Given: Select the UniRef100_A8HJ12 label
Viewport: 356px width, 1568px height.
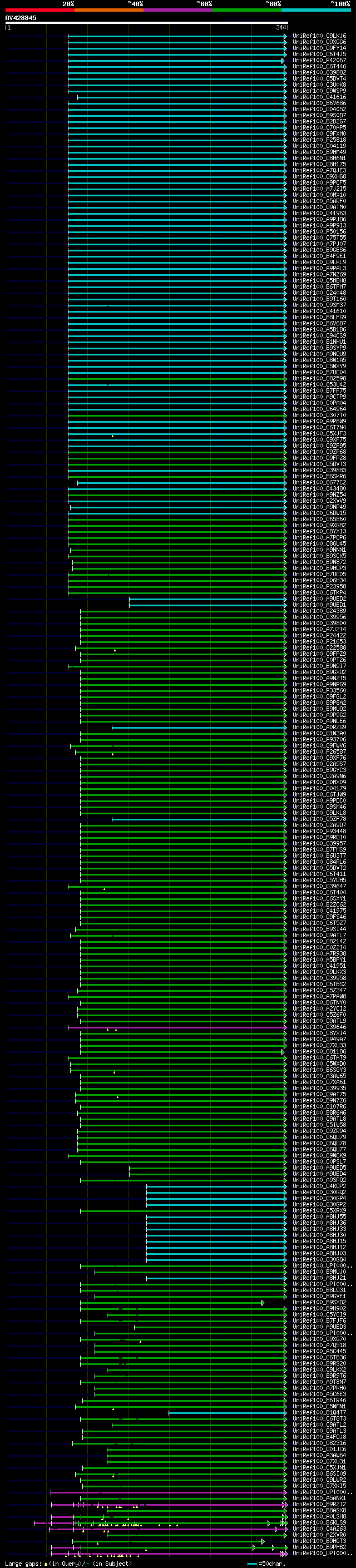Looking at the screenshot, I should [x=319, y=1247].
